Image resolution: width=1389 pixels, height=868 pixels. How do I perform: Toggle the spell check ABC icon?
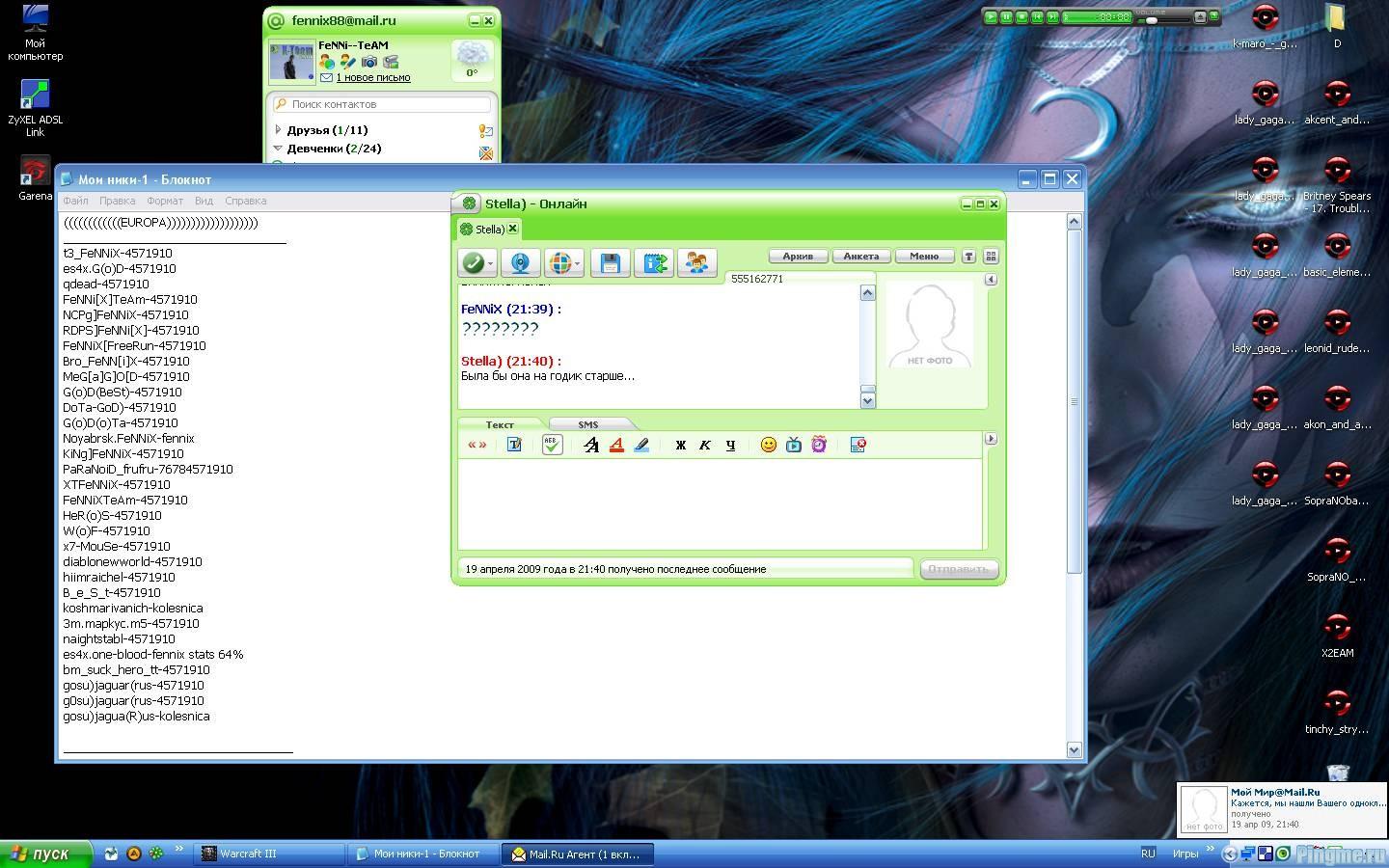552,445
